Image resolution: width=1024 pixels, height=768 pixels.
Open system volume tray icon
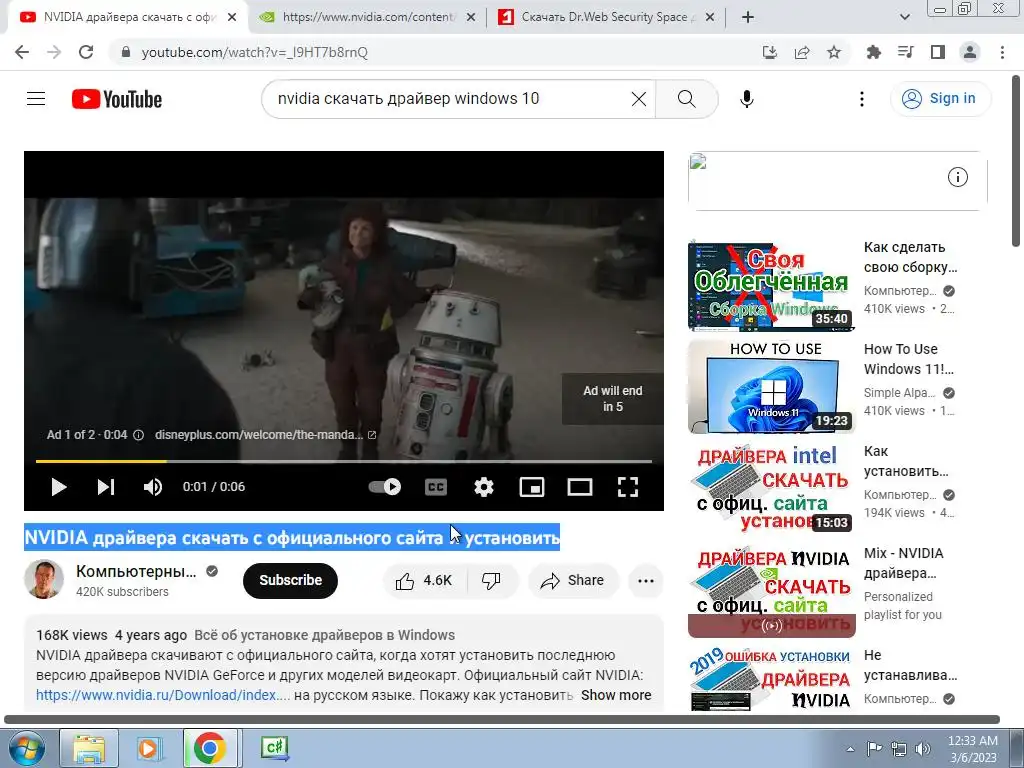click(922, 749)
